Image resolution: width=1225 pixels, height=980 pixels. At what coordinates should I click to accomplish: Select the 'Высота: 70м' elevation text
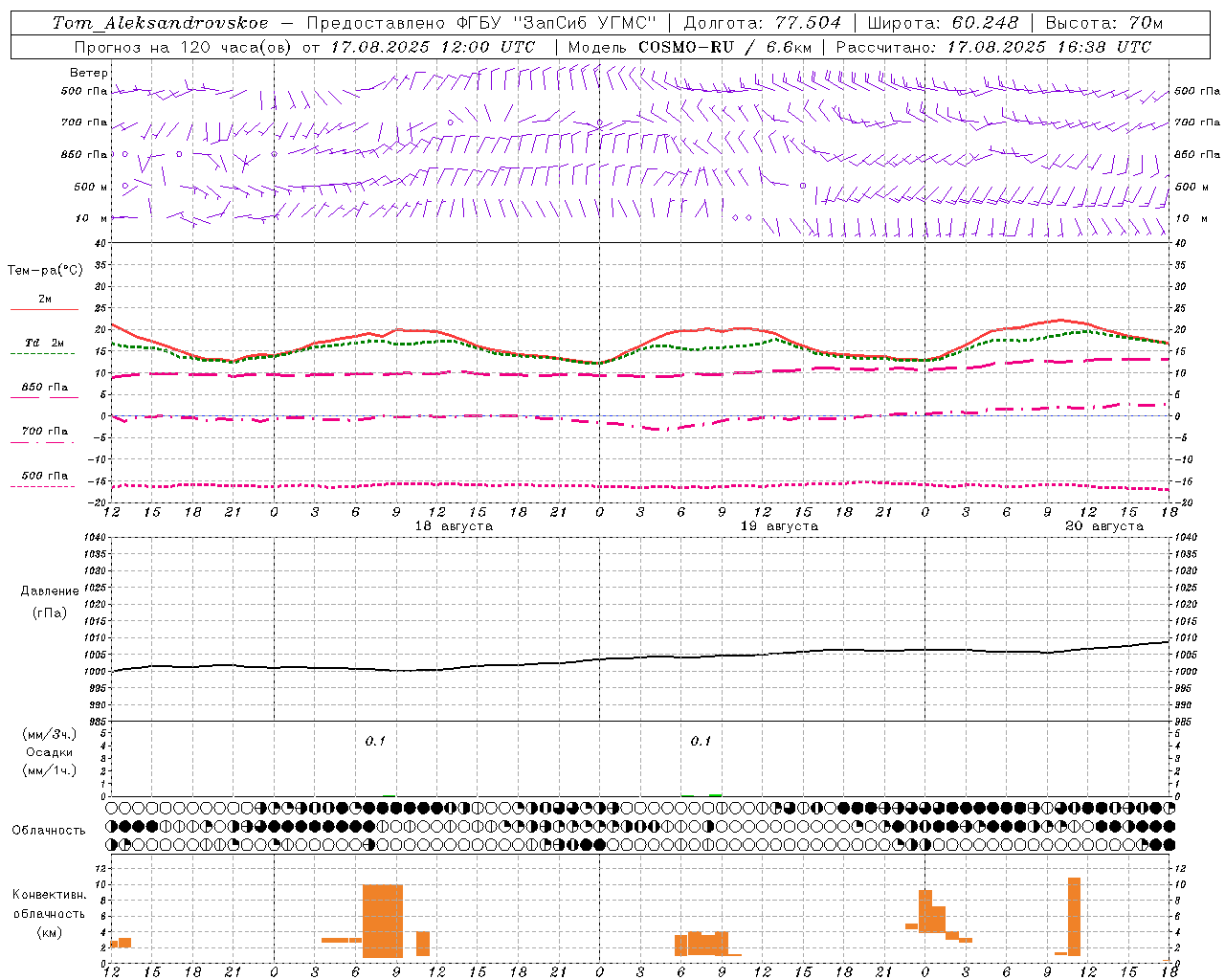point(1104,23)
